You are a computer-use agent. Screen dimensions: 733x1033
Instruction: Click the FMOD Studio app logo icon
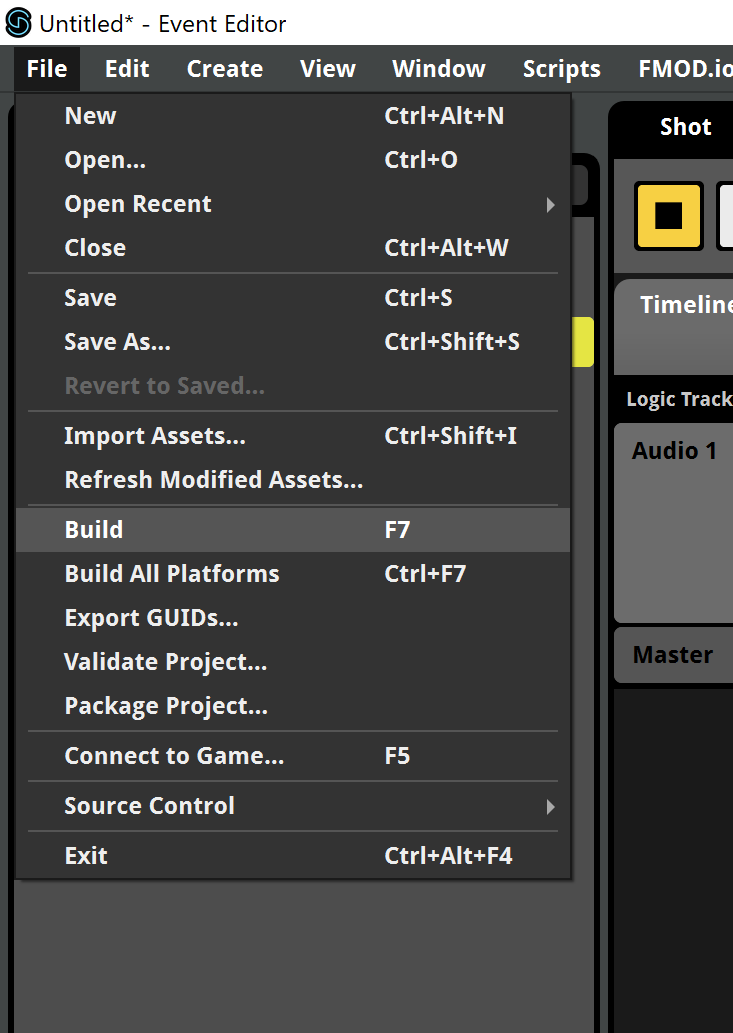tap(19, 22)
